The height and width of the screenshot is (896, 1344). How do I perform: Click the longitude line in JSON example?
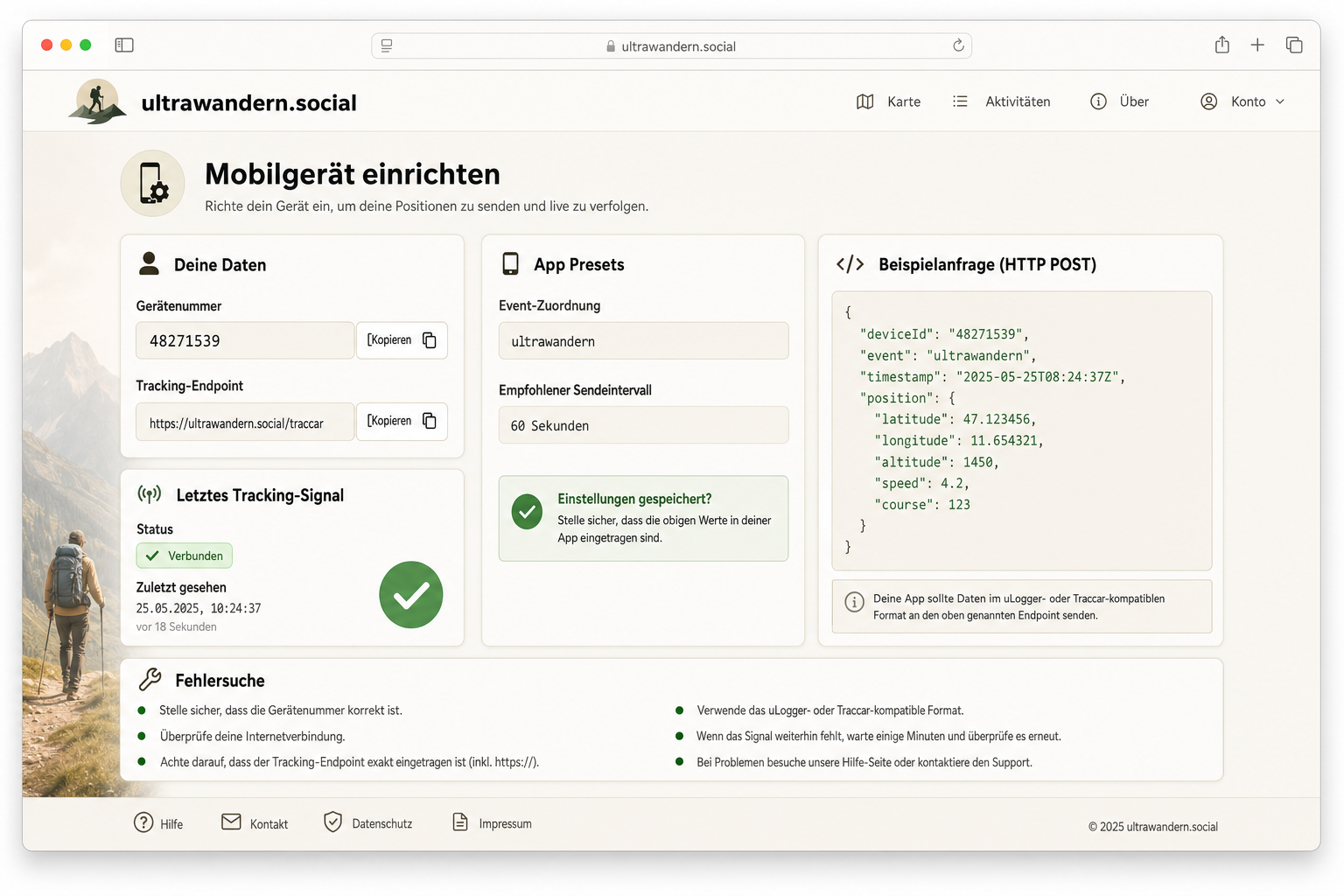click(x=958, y=441)
